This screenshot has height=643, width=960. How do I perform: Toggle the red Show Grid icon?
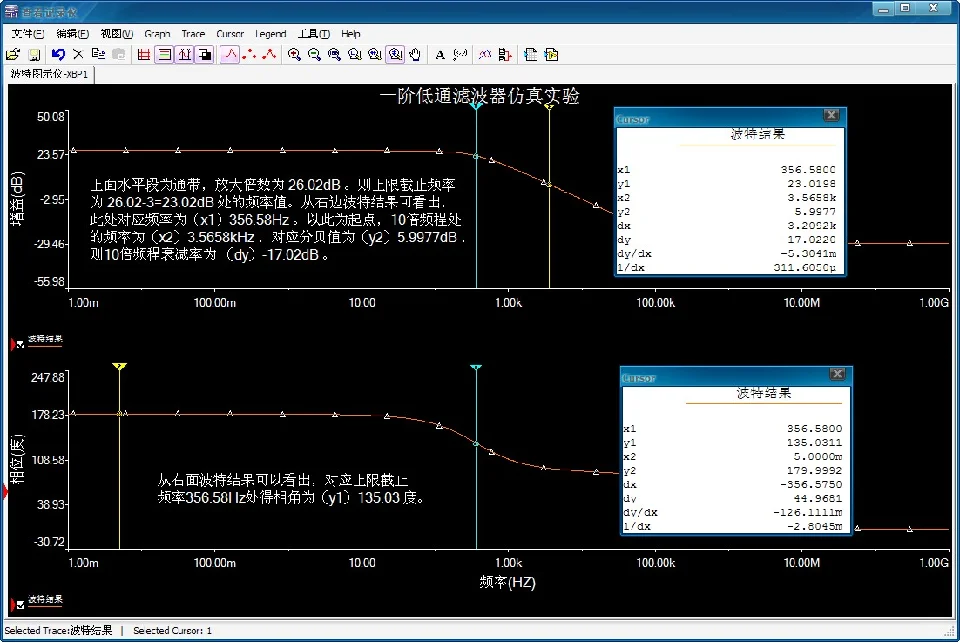144,55
